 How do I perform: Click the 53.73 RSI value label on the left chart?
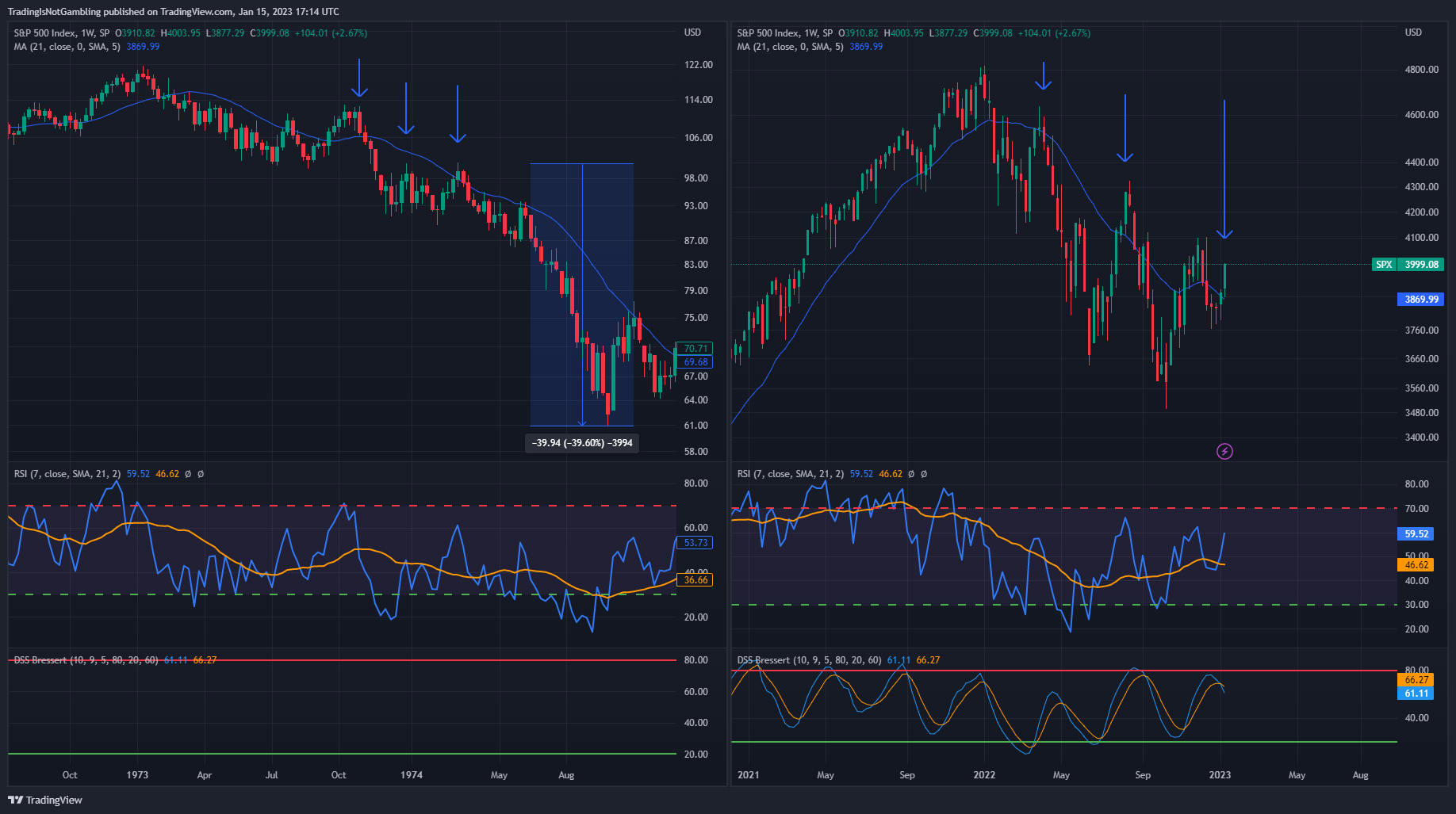pos(695,543)
